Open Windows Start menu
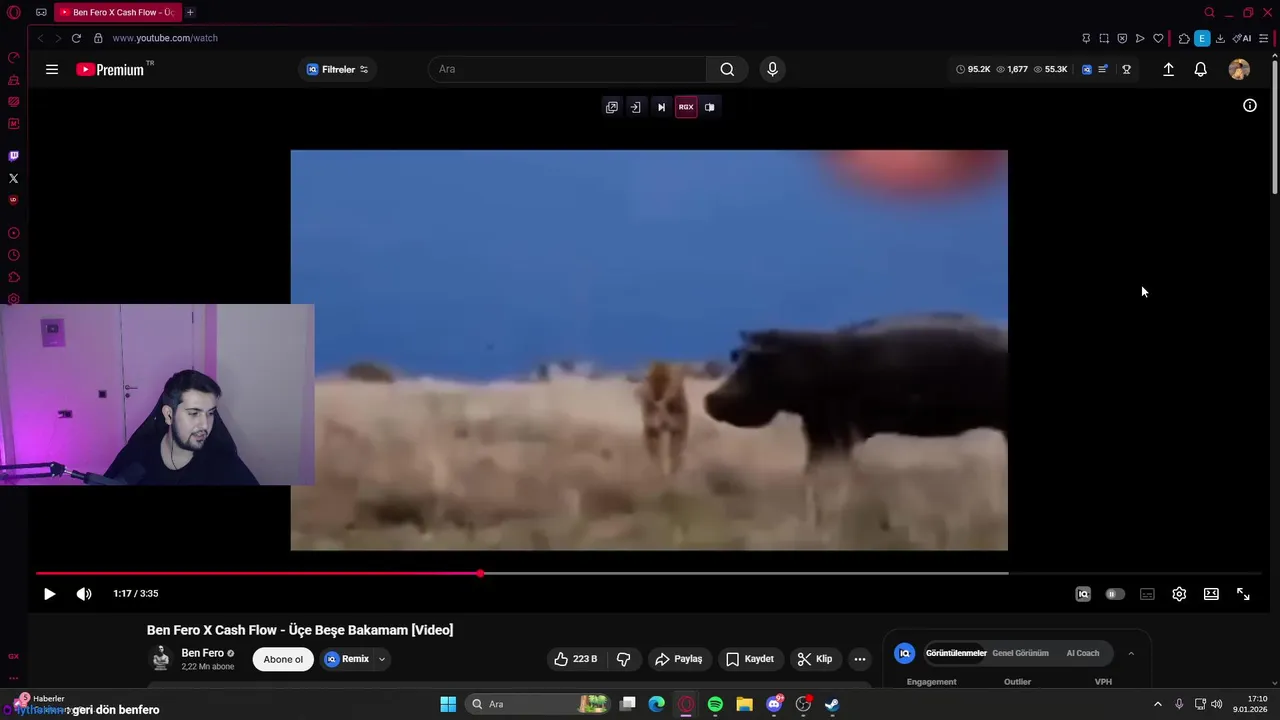The width and height of the screenshot is (1280, 720). (x=448, y=704)
